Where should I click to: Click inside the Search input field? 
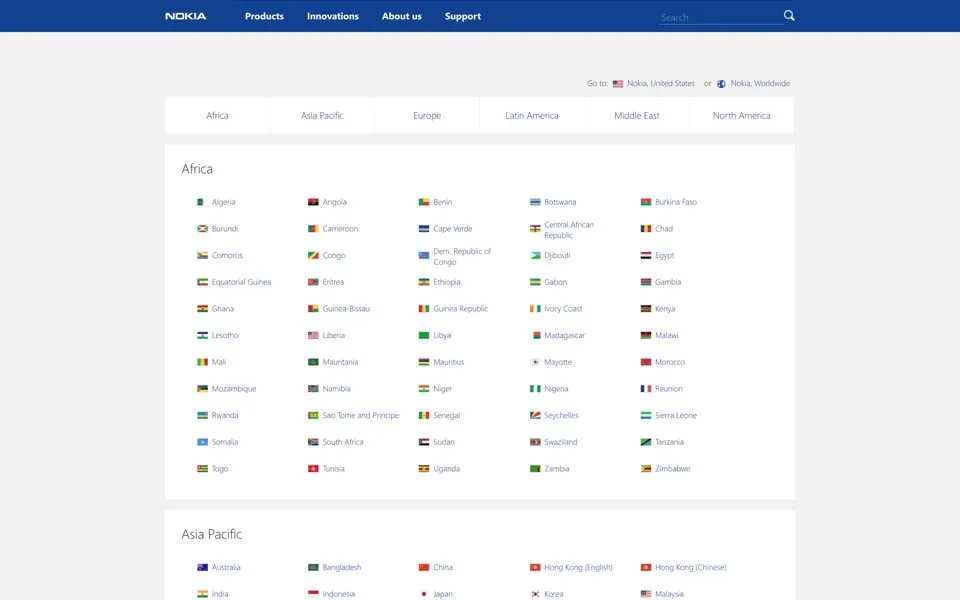[720, 17]
